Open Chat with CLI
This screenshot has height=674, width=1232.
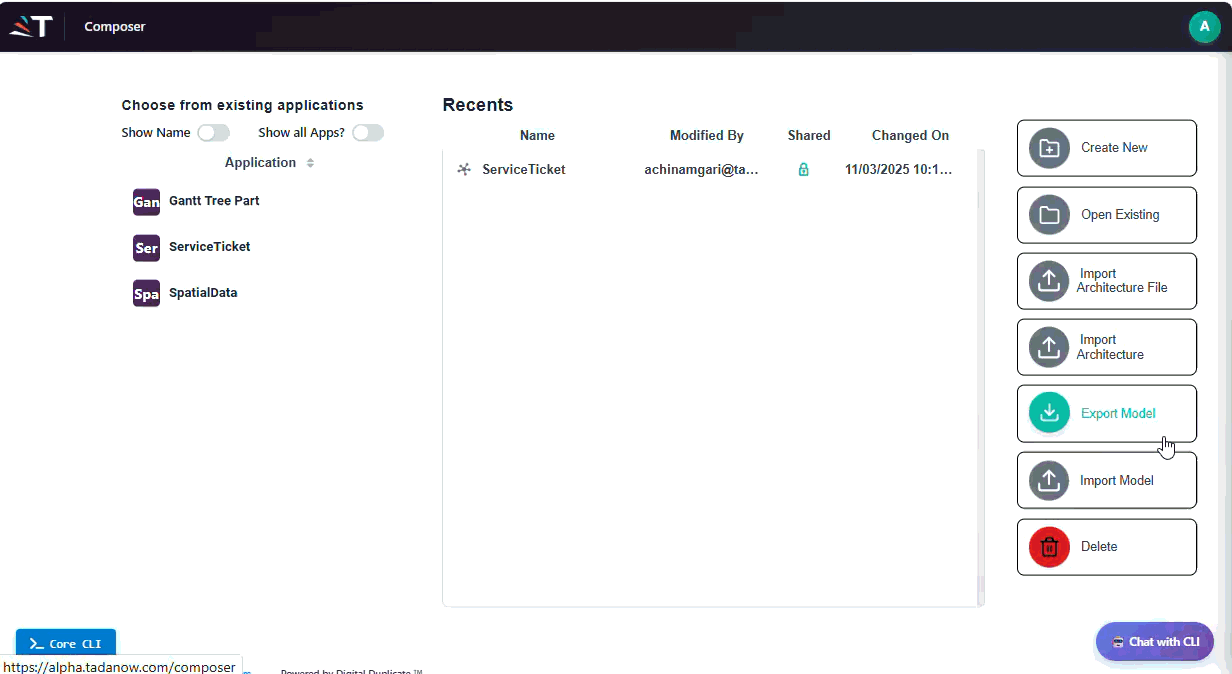point(1155,642)
